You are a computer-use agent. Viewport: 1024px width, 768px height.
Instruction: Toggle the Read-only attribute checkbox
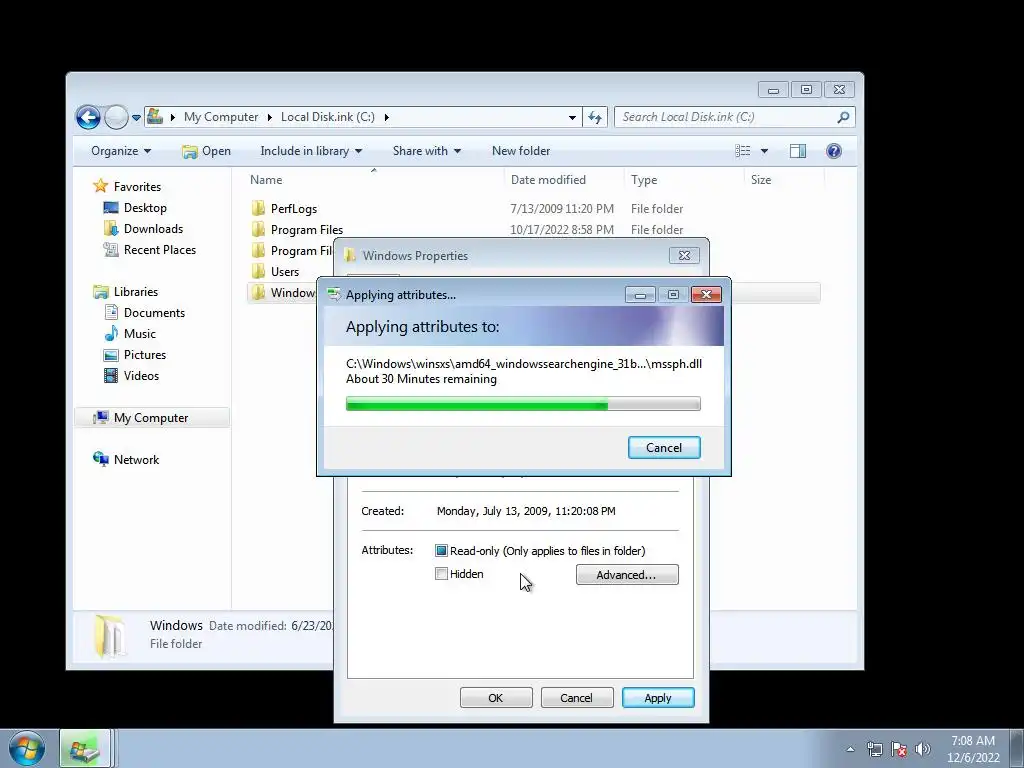[x=441, y=551]
